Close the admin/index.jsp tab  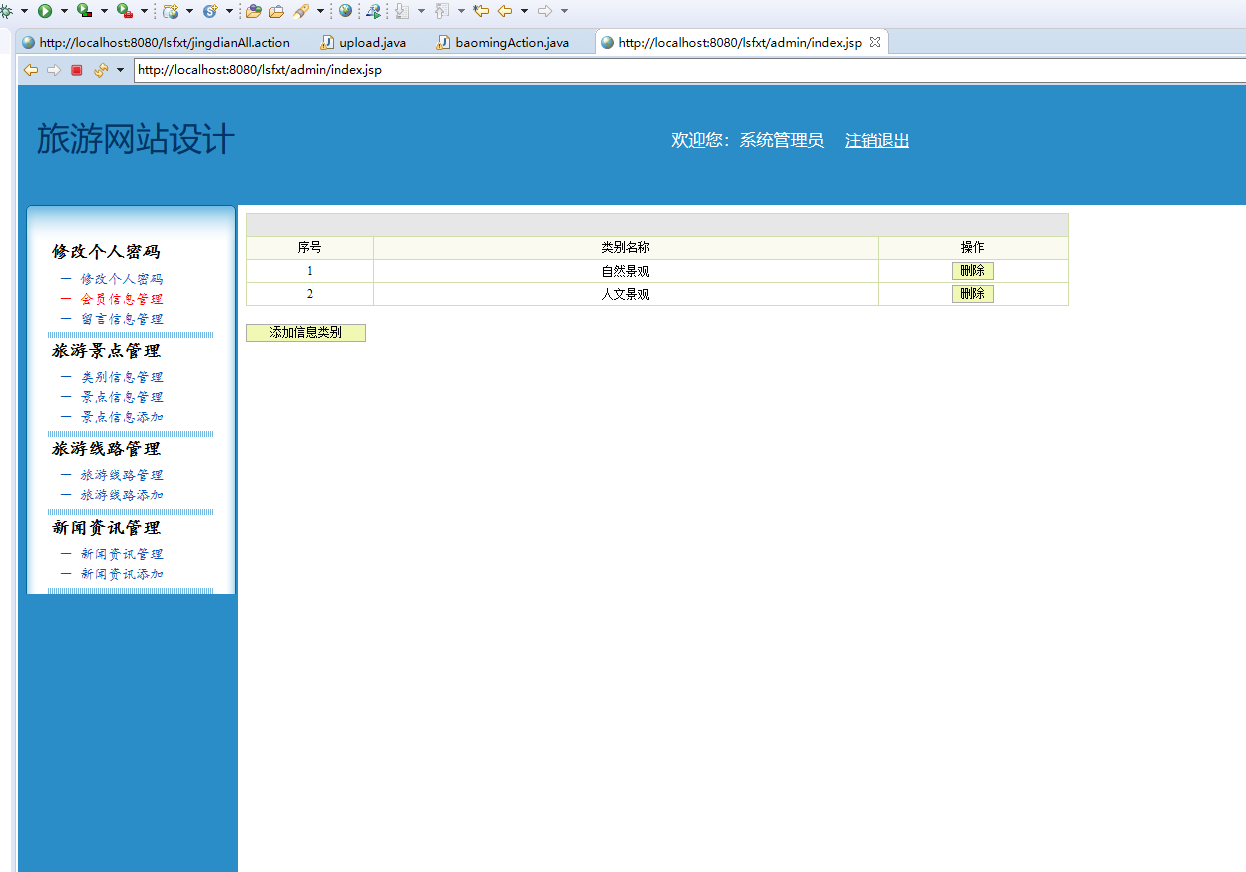coord(875,42)
